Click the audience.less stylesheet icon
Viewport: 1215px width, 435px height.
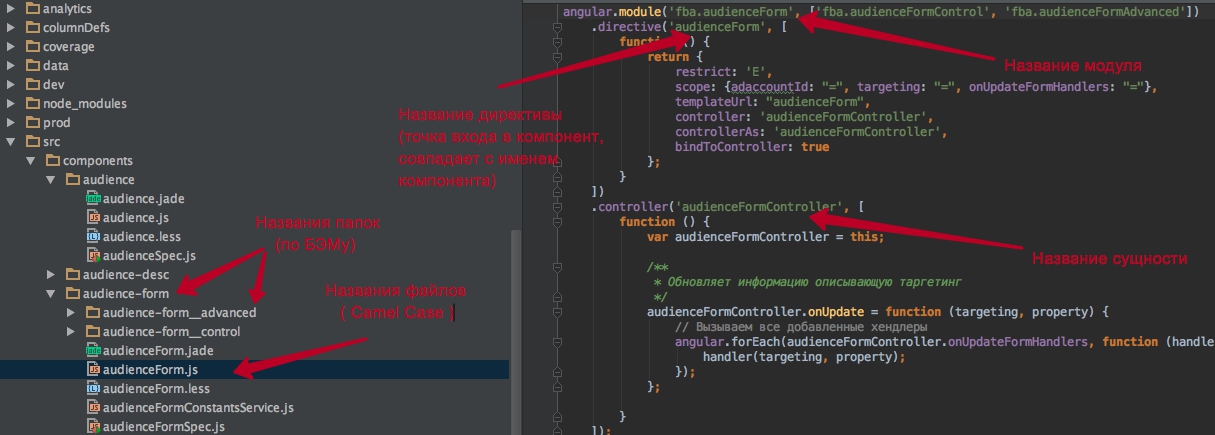[94, 236]
